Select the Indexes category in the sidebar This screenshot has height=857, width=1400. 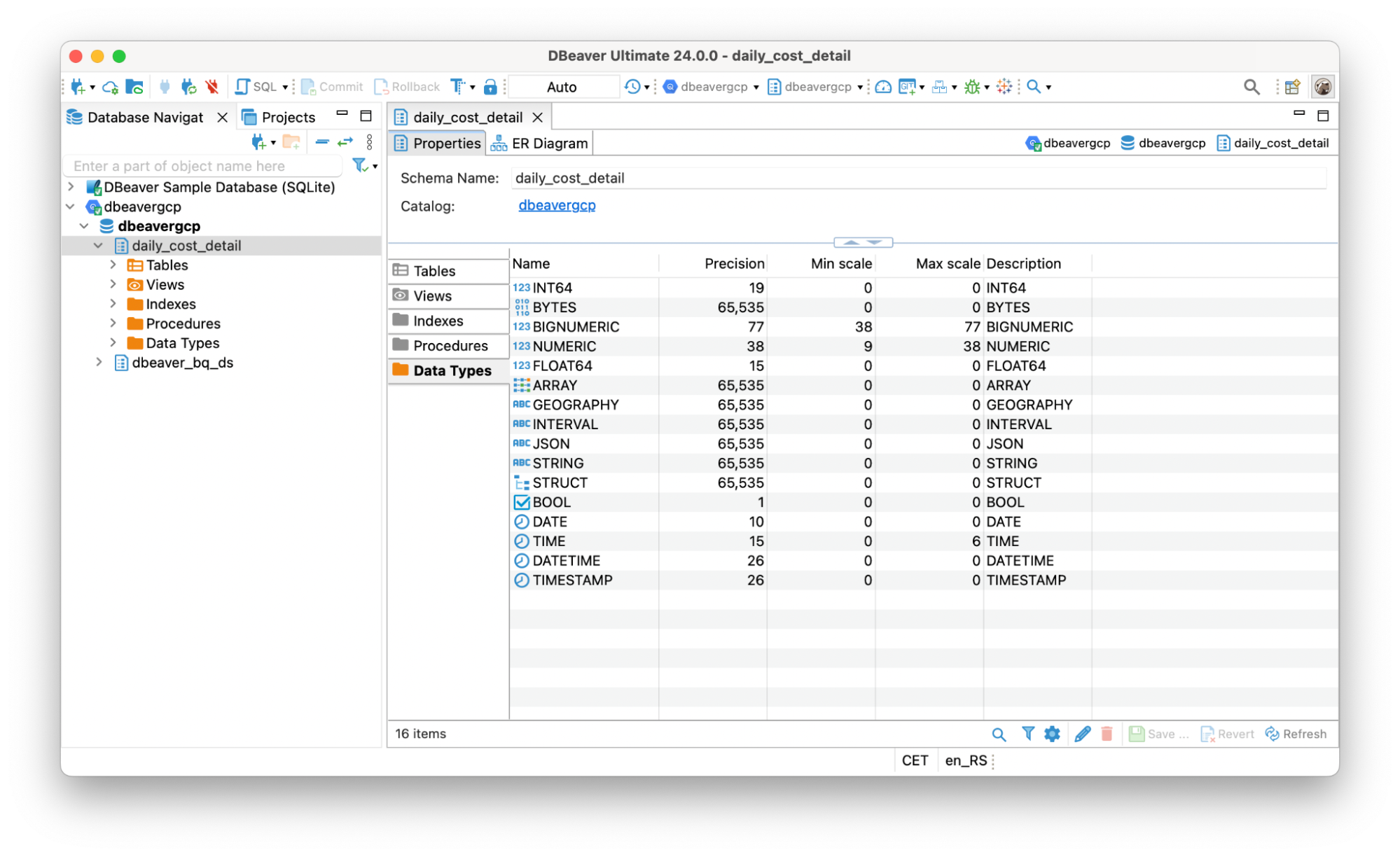point(438,321)
